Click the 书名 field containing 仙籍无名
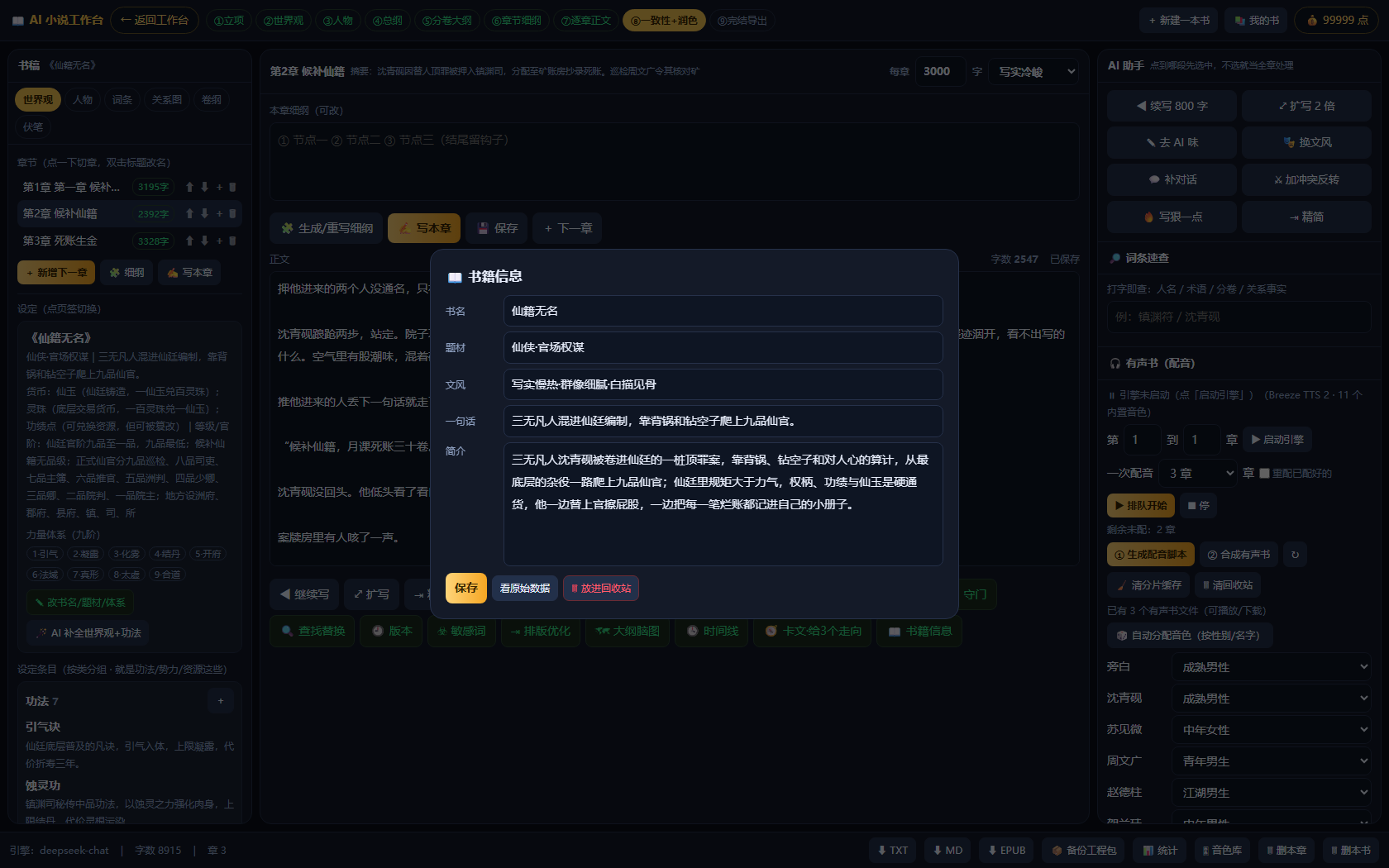 point(723,311)
